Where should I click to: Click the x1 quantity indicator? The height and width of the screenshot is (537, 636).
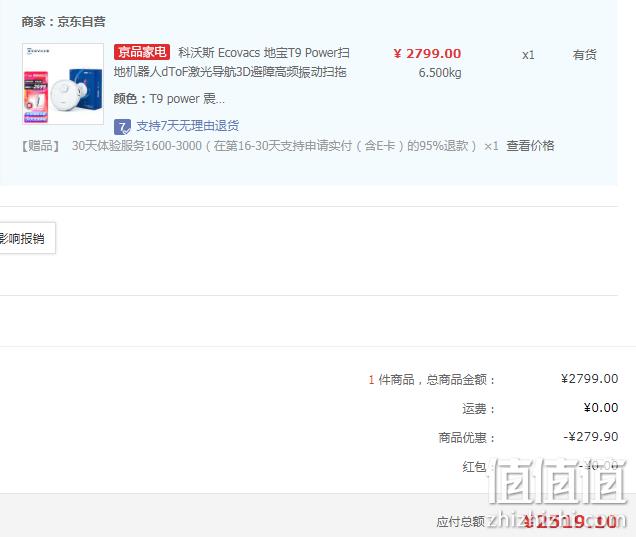[528, 55]
